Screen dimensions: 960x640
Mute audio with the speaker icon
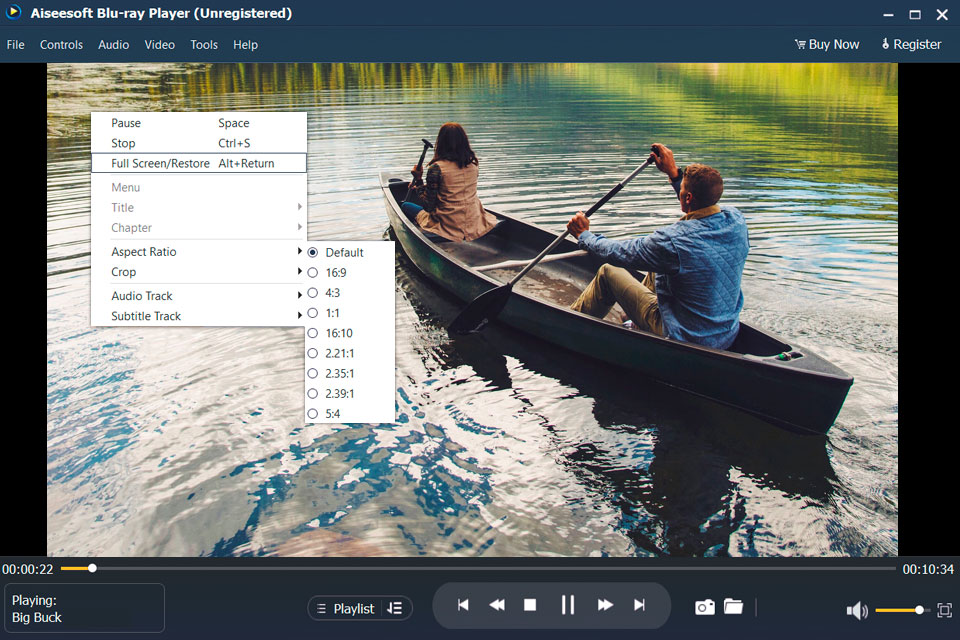(x=857, y=610)
